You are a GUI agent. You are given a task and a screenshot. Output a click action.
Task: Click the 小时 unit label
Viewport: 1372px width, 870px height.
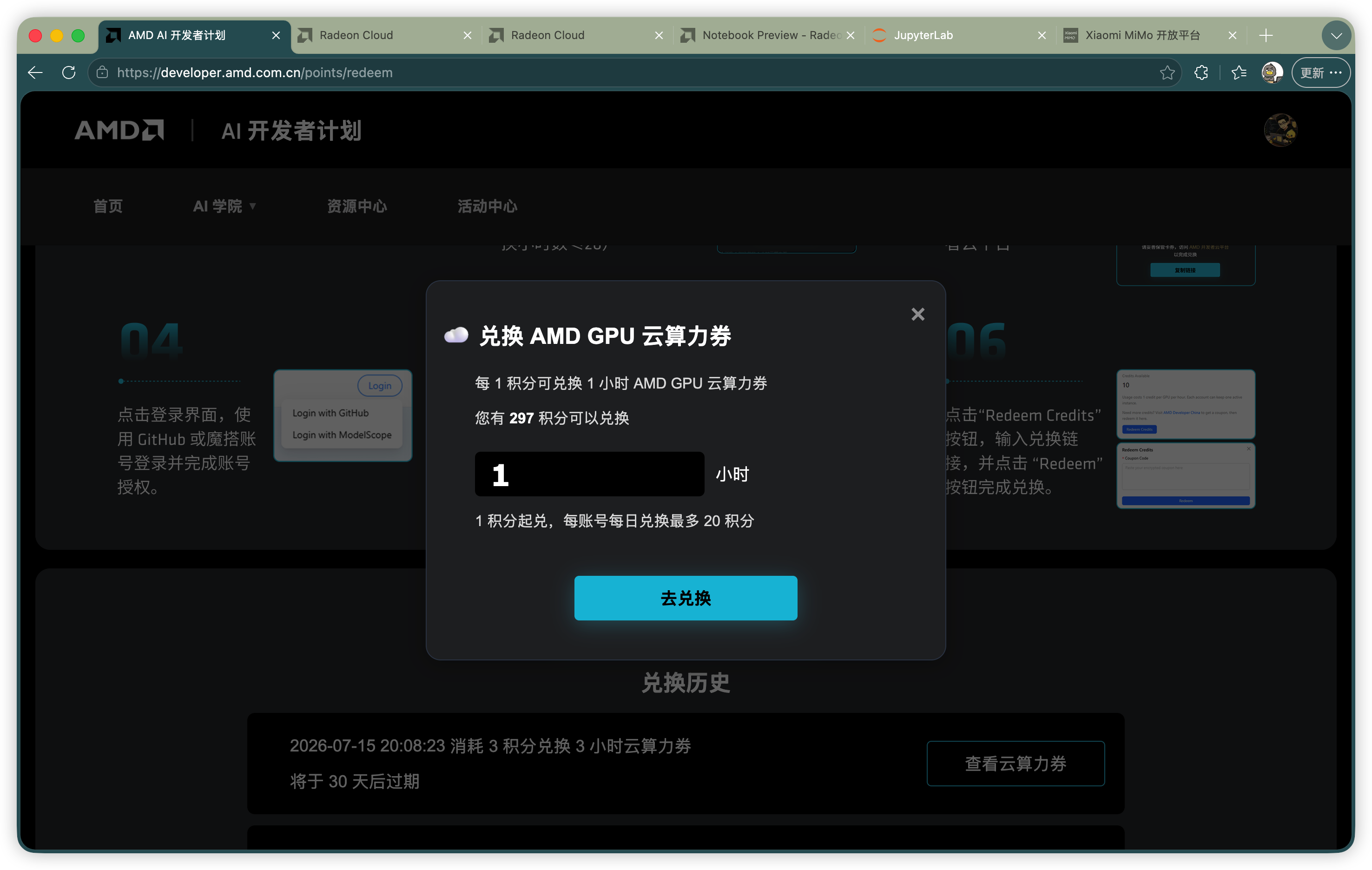coord(732,474)
